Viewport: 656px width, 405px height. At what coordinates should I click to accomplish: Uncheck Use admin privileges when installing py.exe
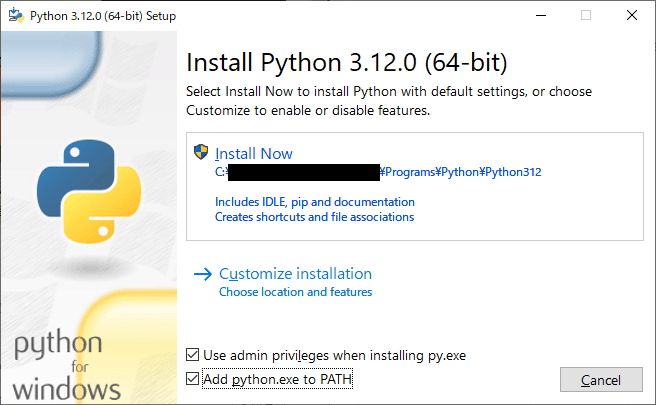coord(192,355)
